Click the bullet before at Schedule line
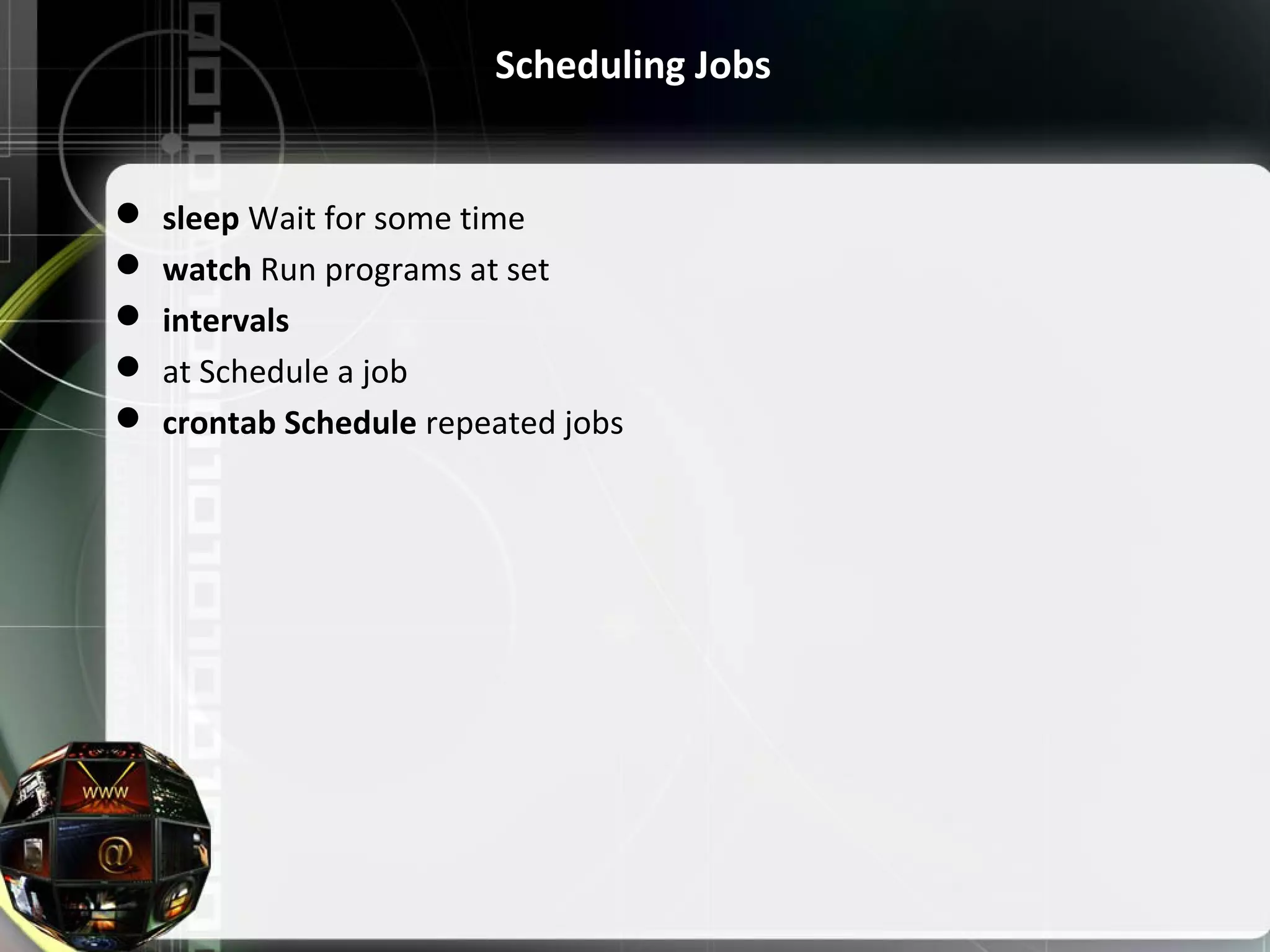Screen dimensions: 1270x952 (x=128, y=368)
